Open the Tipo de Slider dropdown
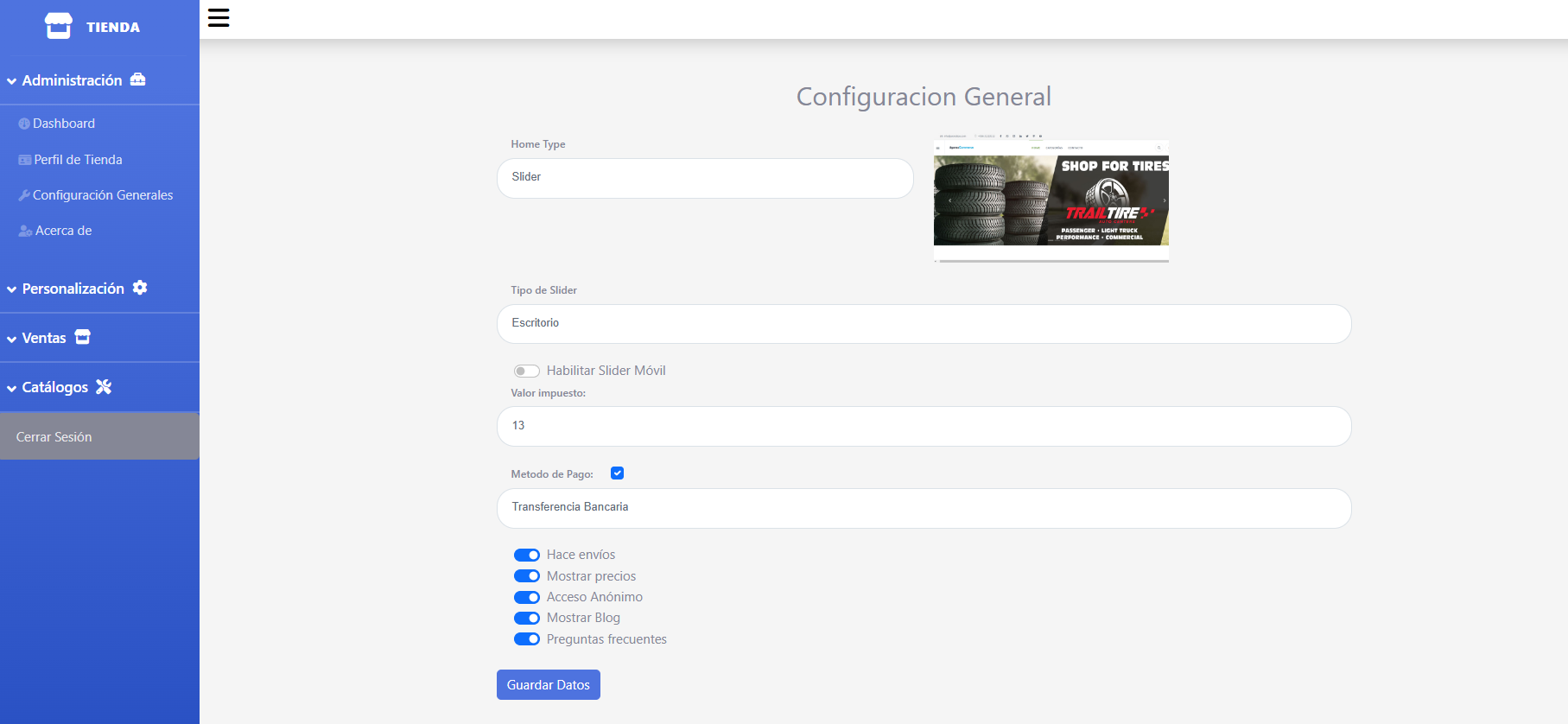The width and height of the screenshot is (1568, 724). [x=923, y=324]
